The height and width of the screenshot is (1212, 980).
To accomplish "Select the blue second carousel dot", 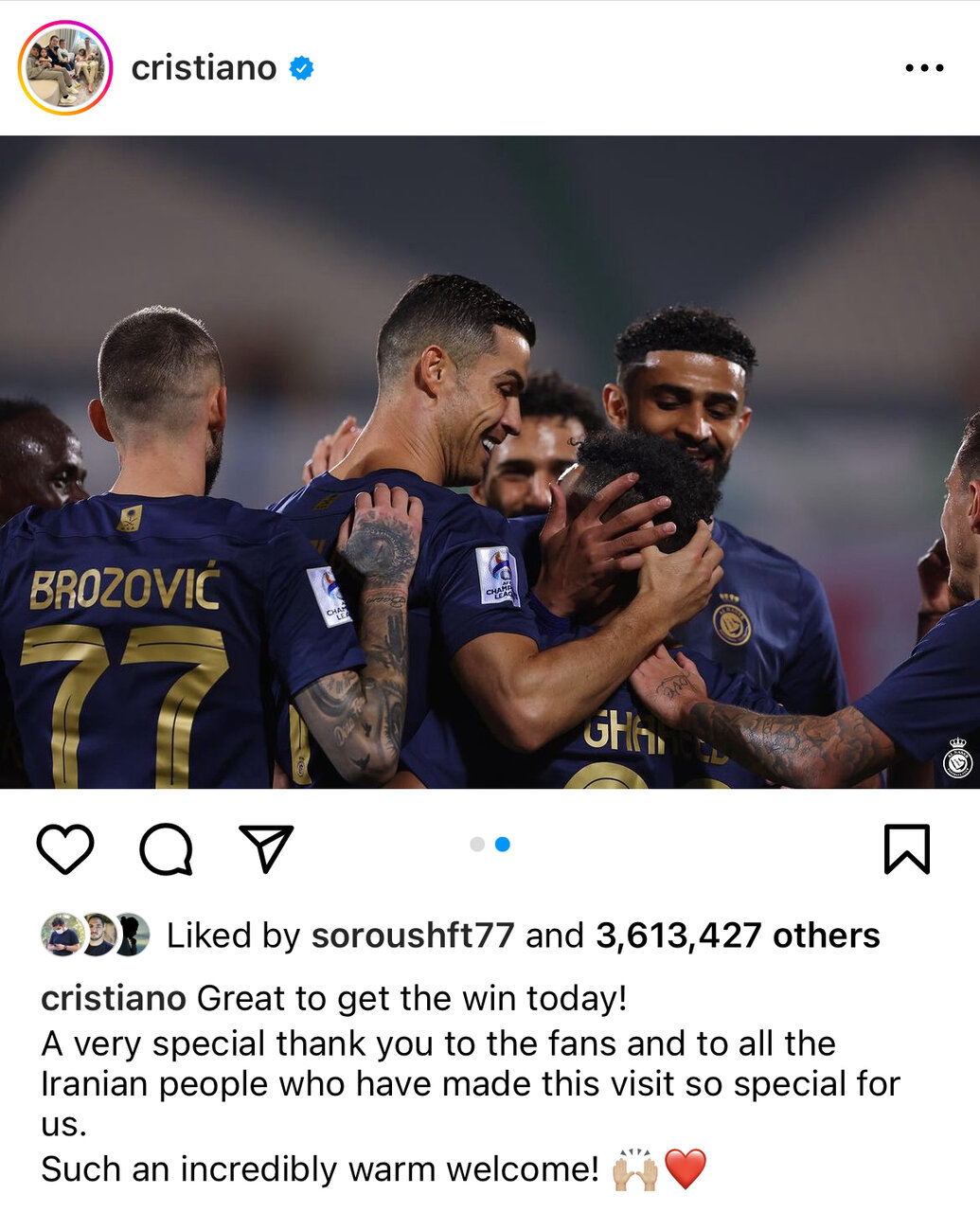I will coord(503,844).
